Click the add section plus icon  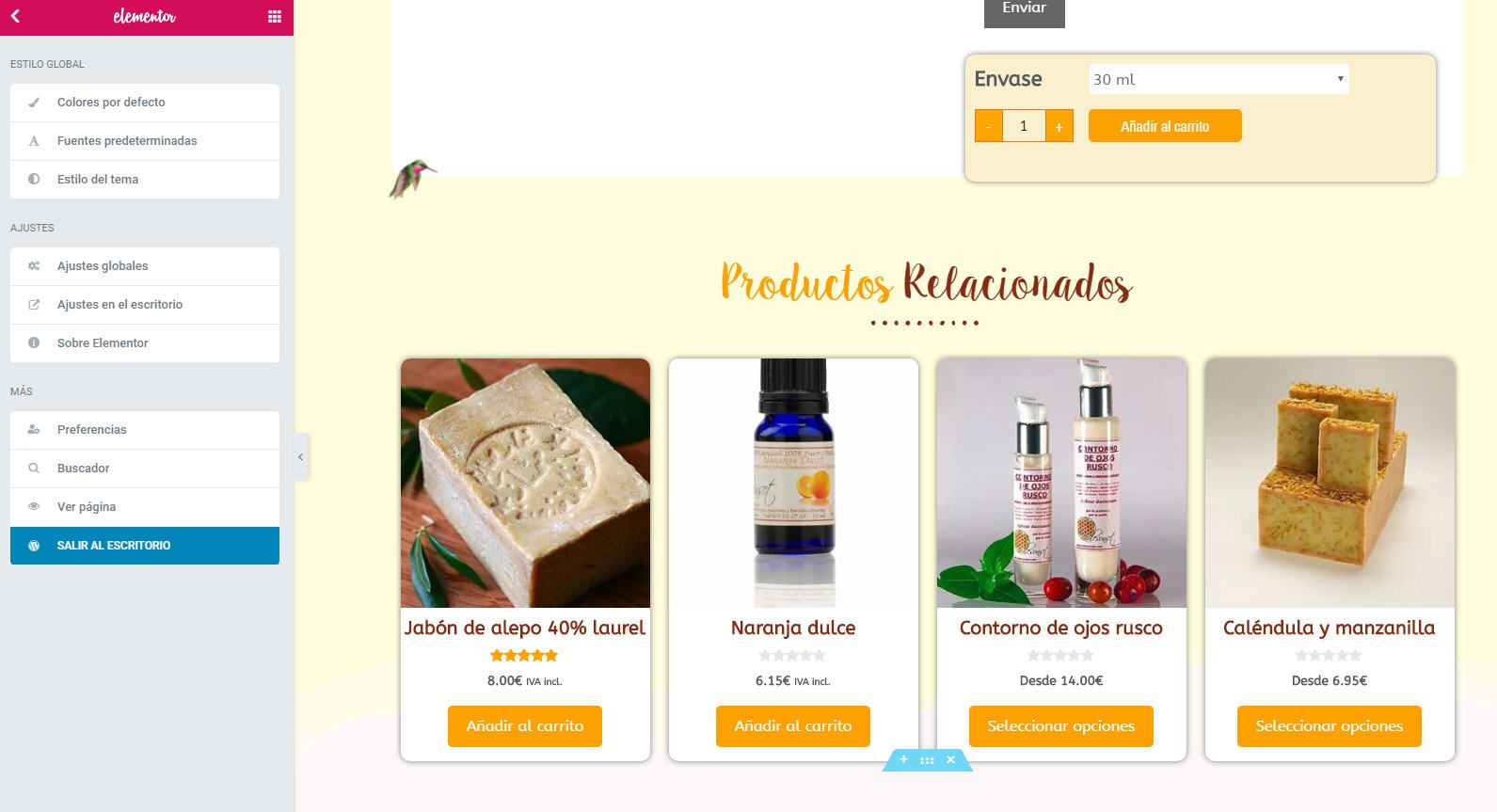pos(903,759)
